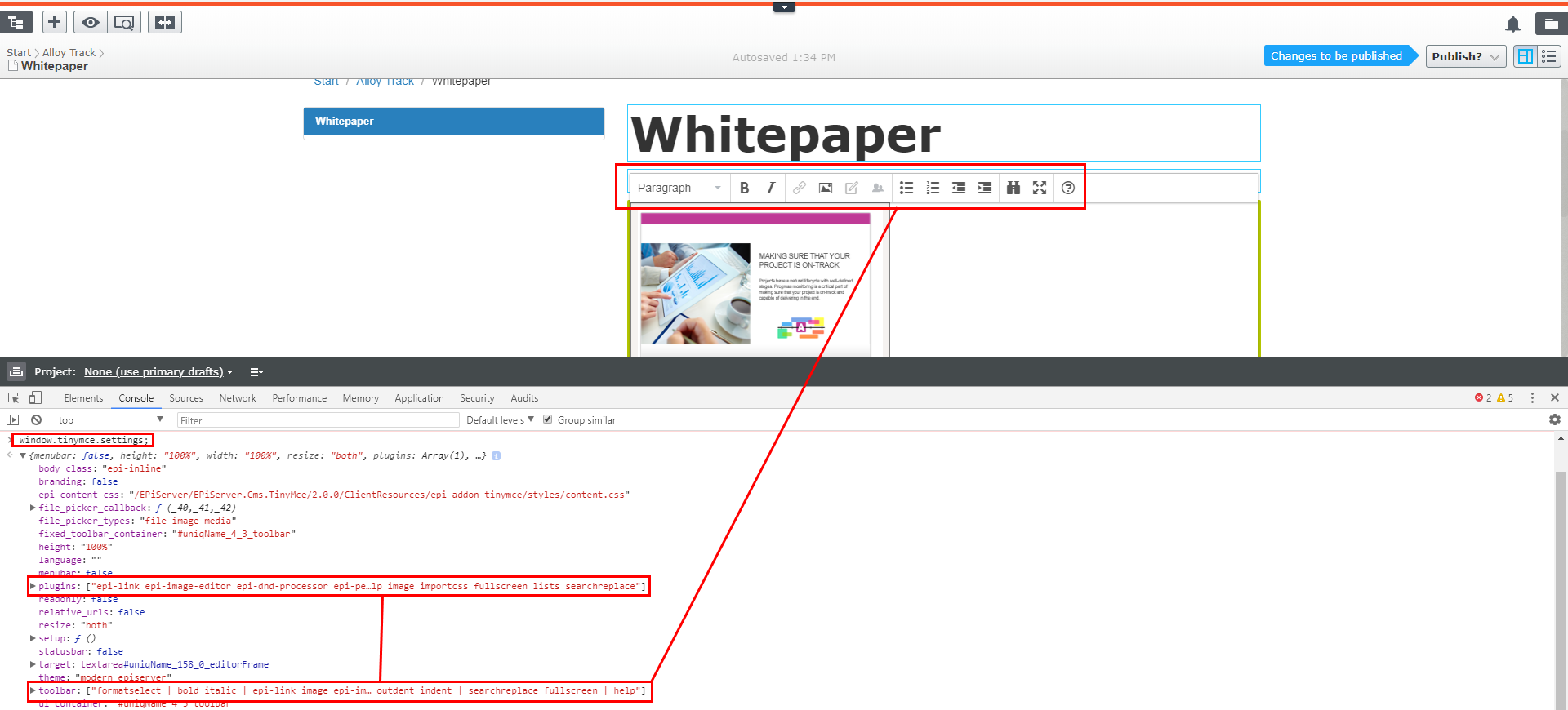The height and width of the screenshot is (710, 1568).
Task: Open the Paragraph format dropdown
Action: (x=679, y=188)
